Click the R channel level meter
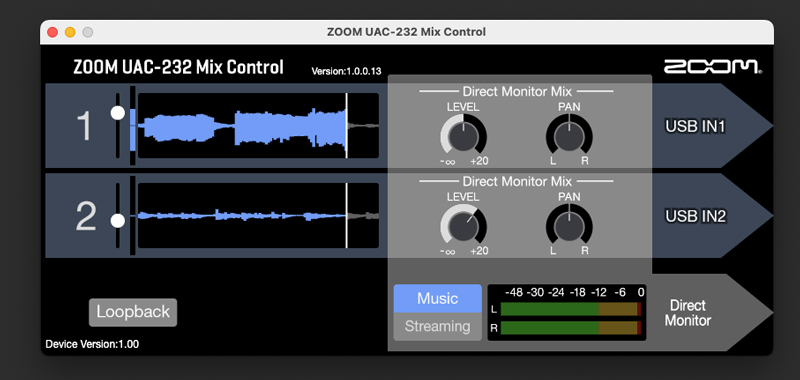800x380 pixels. click(571, 328)
